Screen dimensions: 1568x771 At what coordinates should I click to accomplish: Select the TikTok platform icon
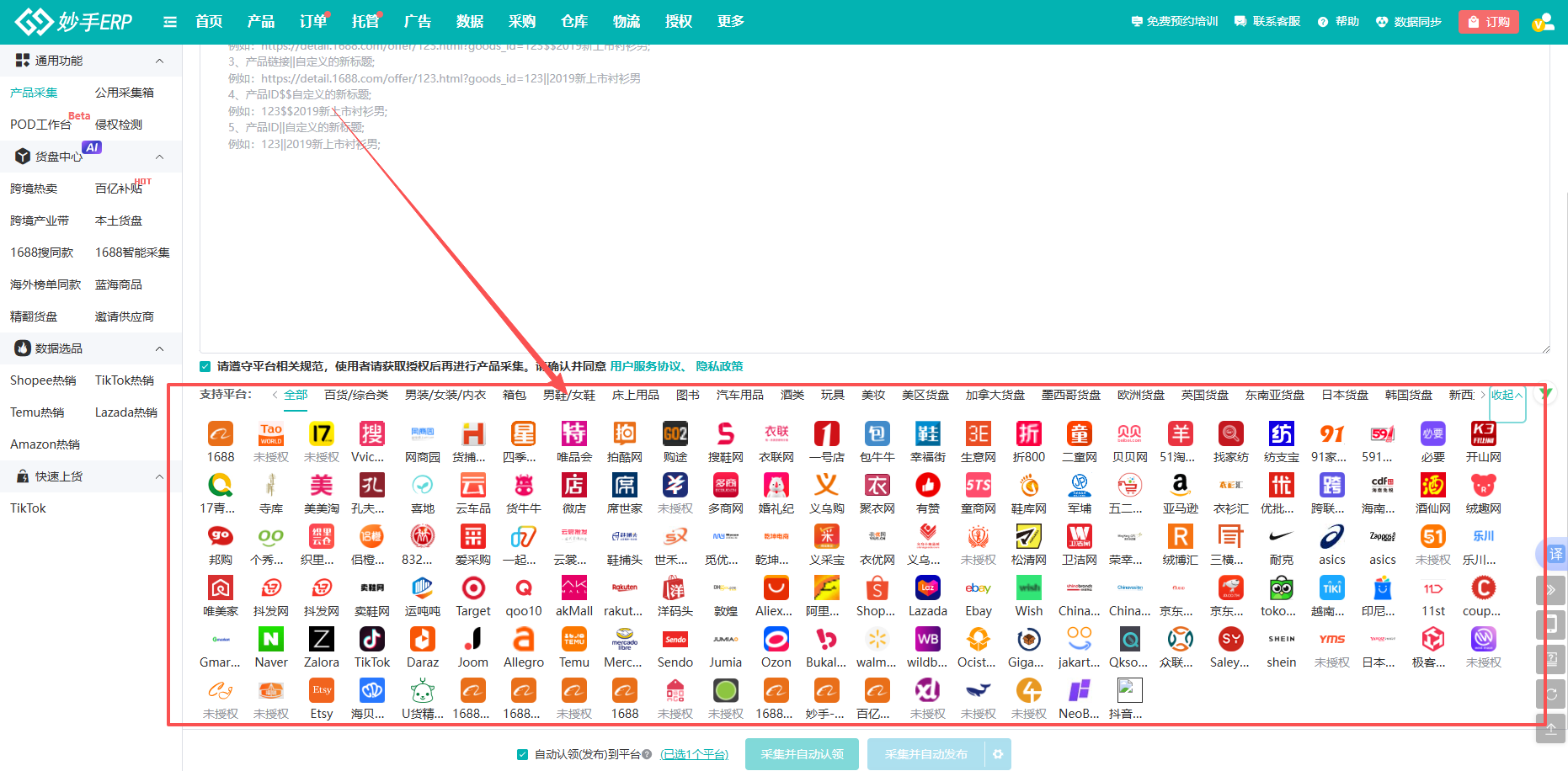tap(371, 641)
